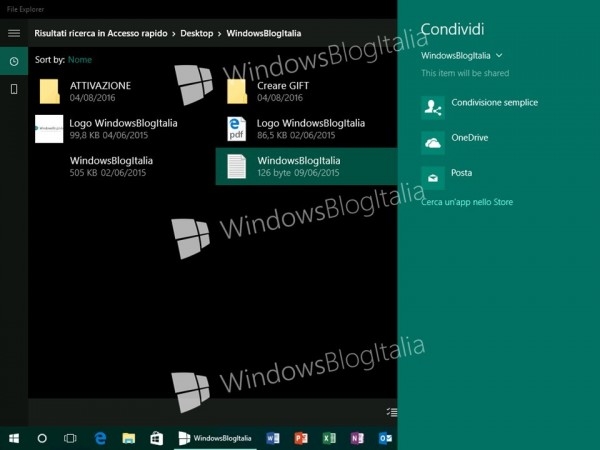Select the Creare GIFT folder name
Viewport: 600px width, 450px height.
(283, 86)
